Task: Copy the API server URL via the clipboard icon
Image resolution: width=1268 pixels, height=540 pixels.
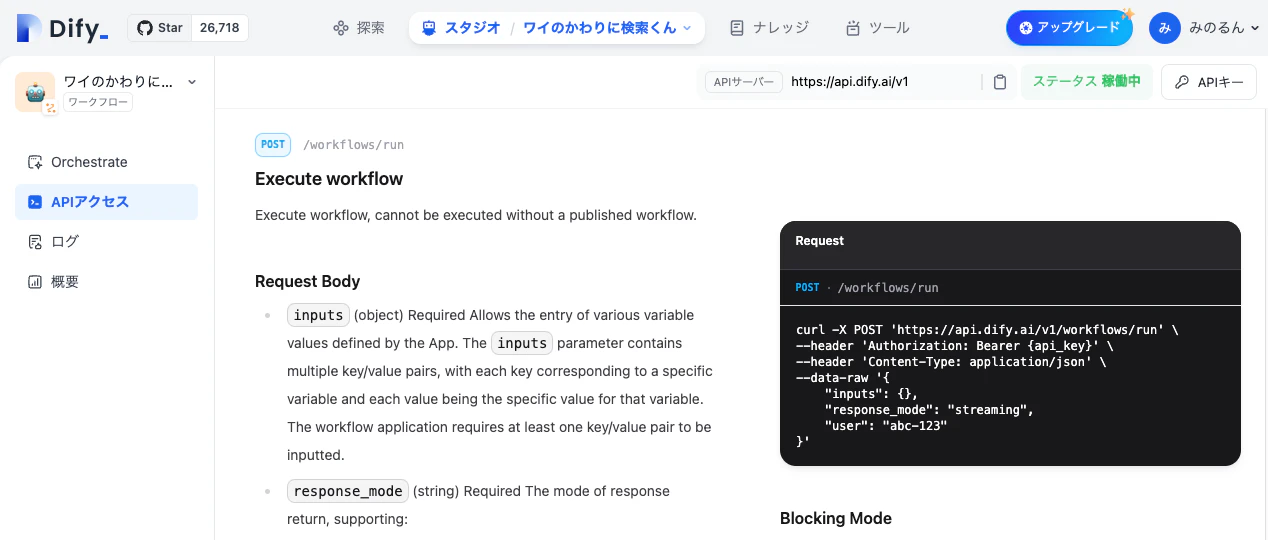Action: [999, 82]
